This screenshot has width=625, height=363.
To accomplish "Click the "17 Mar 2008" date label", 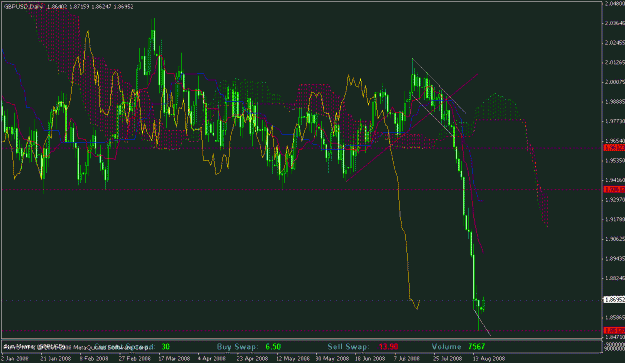I will click(x=174, y=358).
